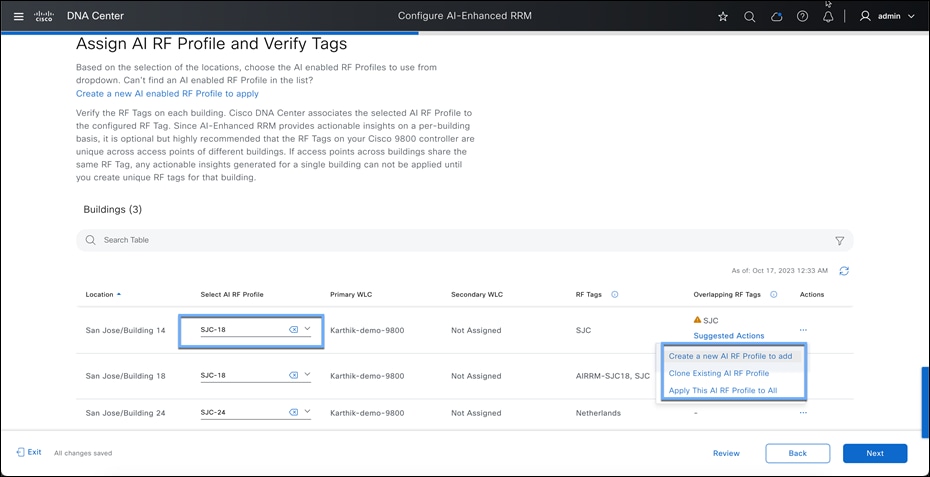Open the search magnifier in the header
The height and width of the screenshot is (477, 930).
pyautogui.click(x=750, y=17)
